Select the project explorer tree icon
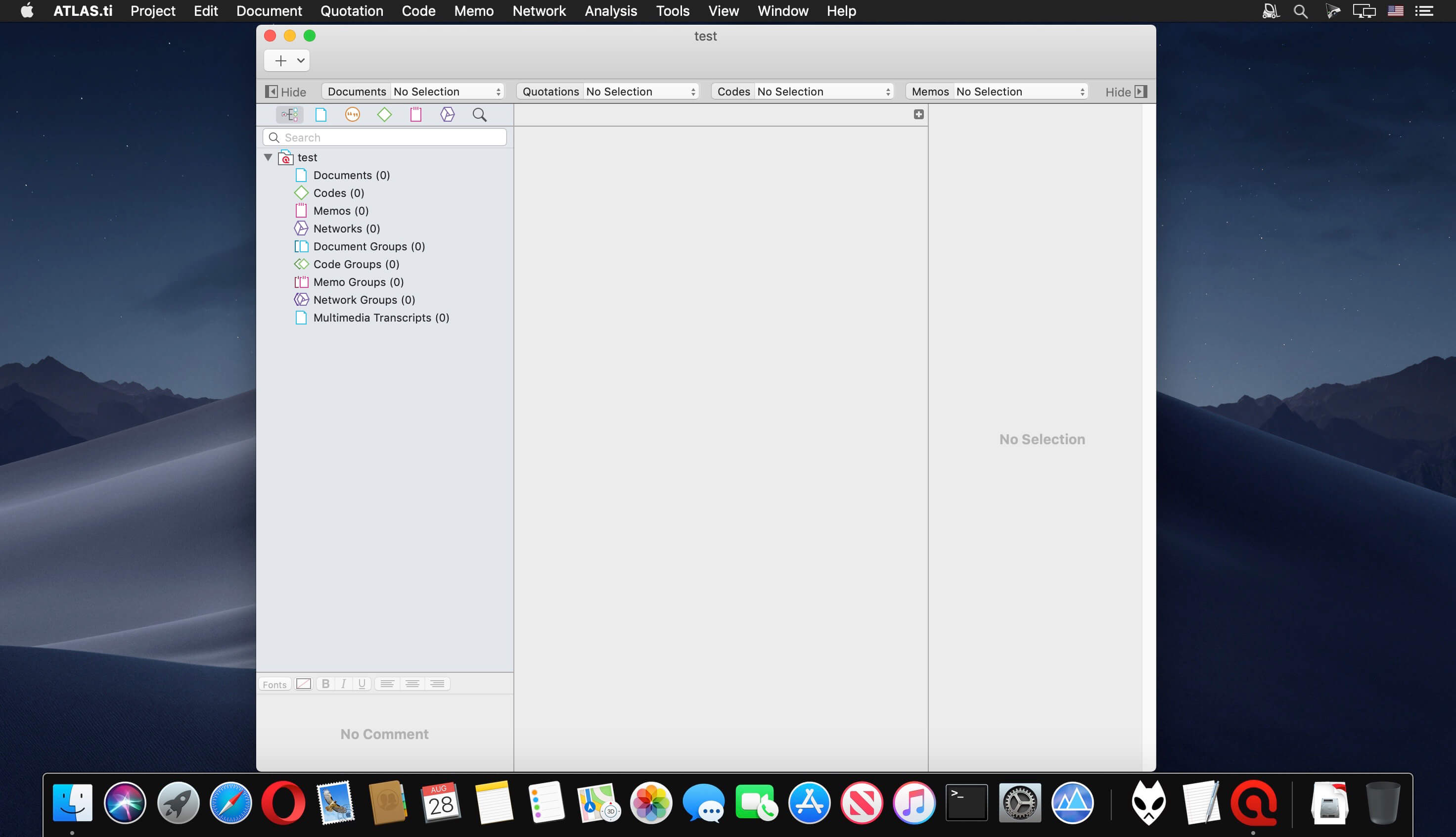 click(x=289, y=114)
